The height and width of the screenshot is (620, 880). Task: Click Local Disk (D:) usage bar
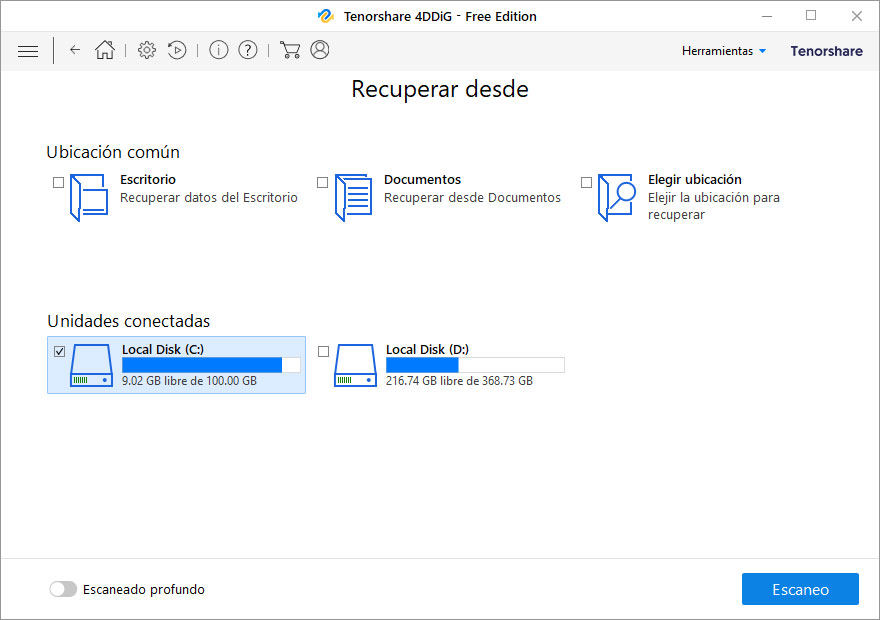475,365
